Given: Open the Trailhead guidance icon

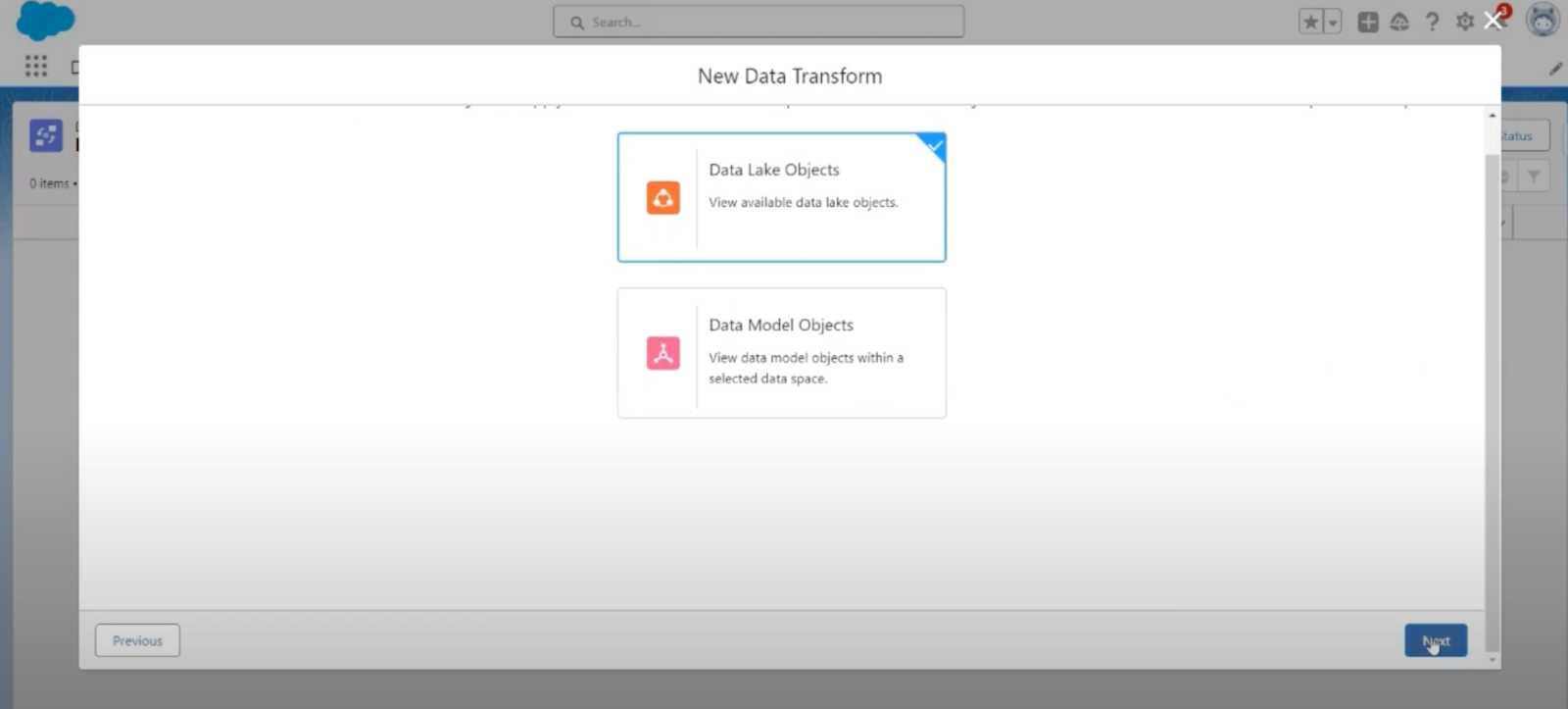Looking at the screenshot, I should 1399,22.
